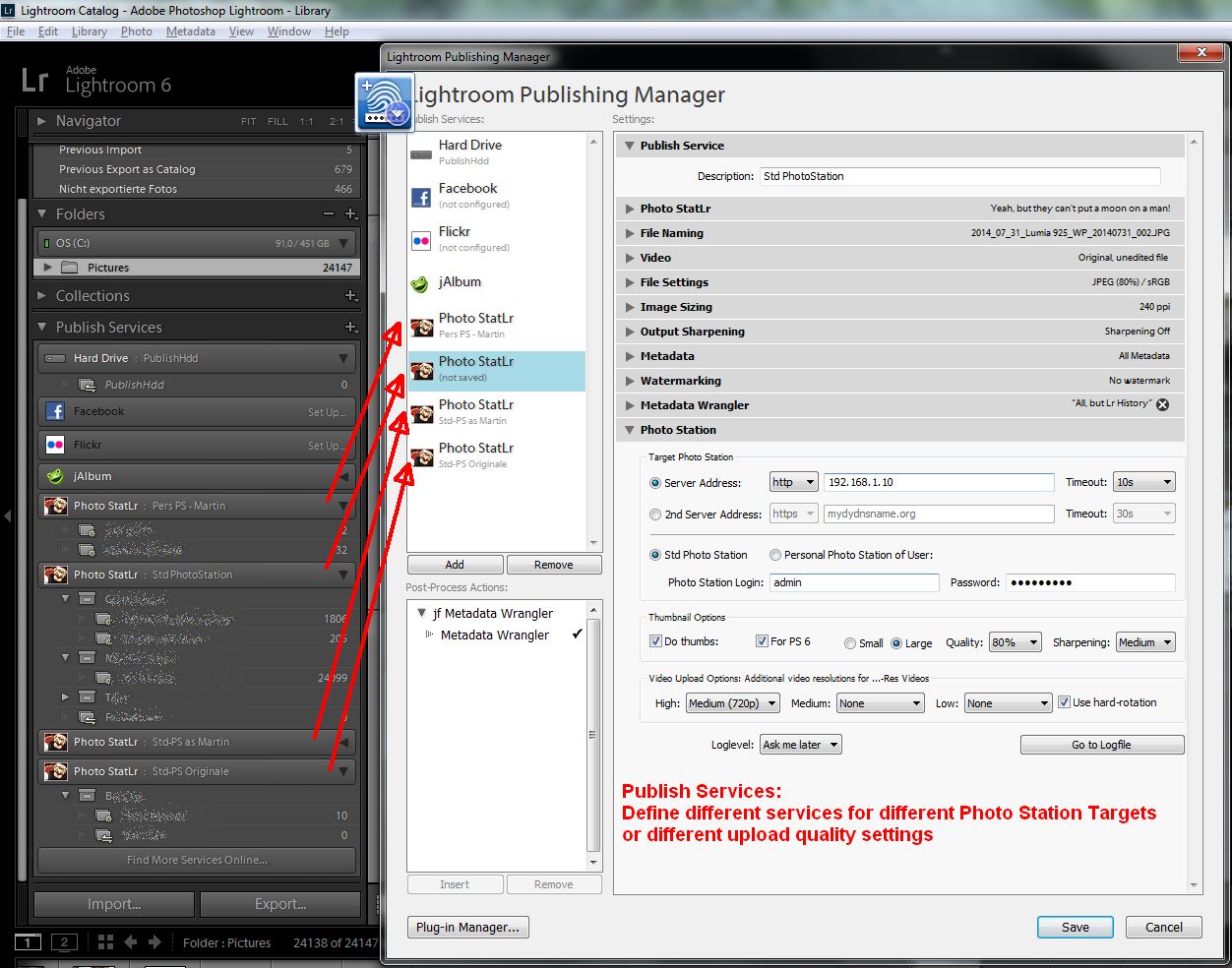Screen dimensions: 1232x968
Task: Add new publish service with plus icon
Action: click(351, 328)
